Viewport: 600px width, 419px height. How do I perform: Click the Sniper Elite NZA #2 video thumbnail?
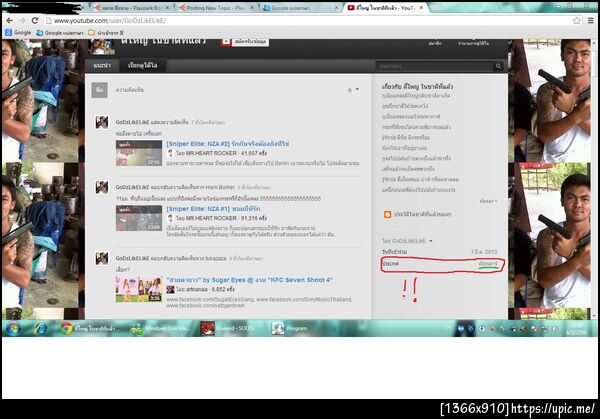tap(139, 153)
